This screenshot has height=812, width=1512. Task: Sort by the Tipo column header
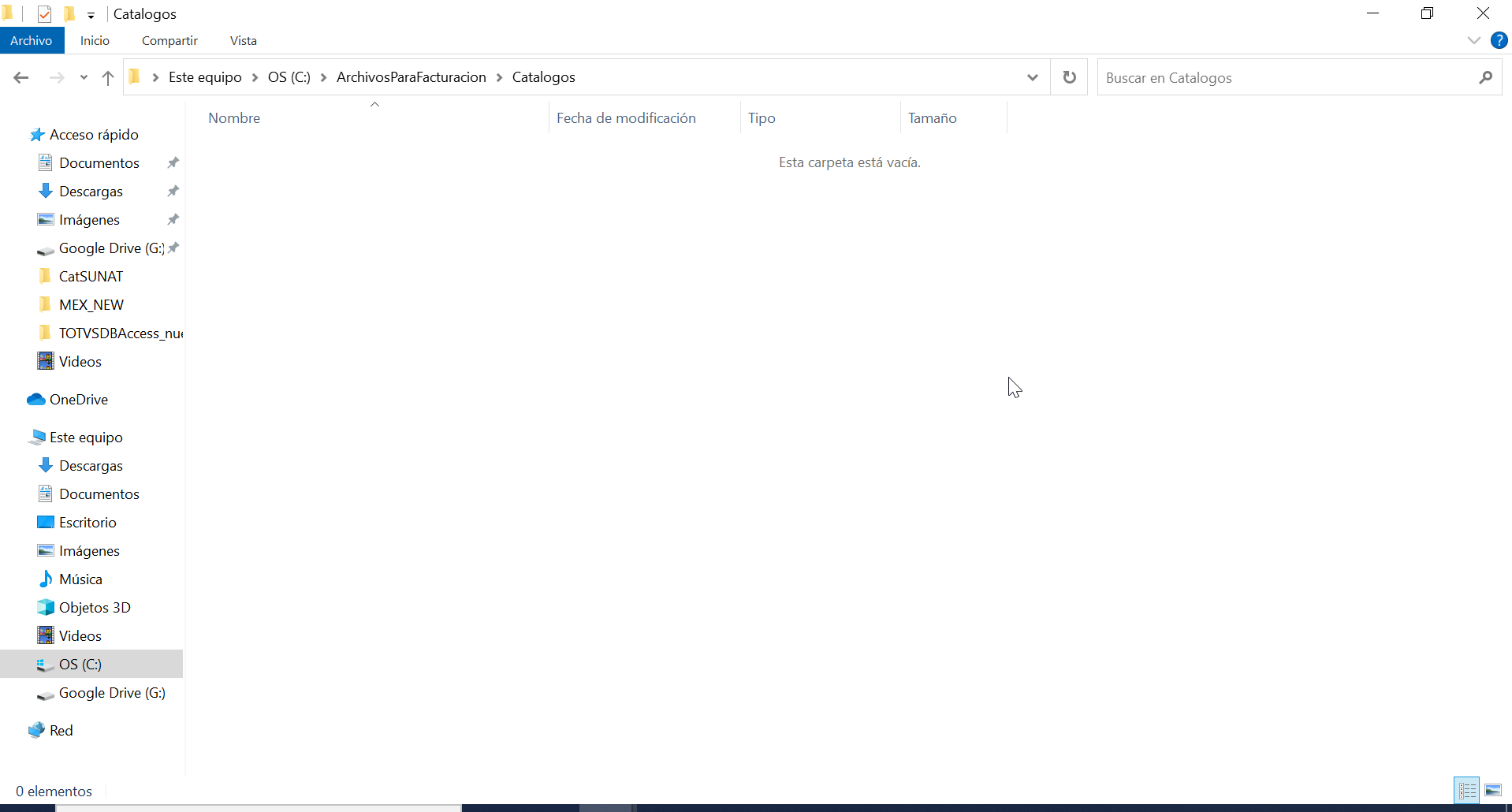click(820, 117)
